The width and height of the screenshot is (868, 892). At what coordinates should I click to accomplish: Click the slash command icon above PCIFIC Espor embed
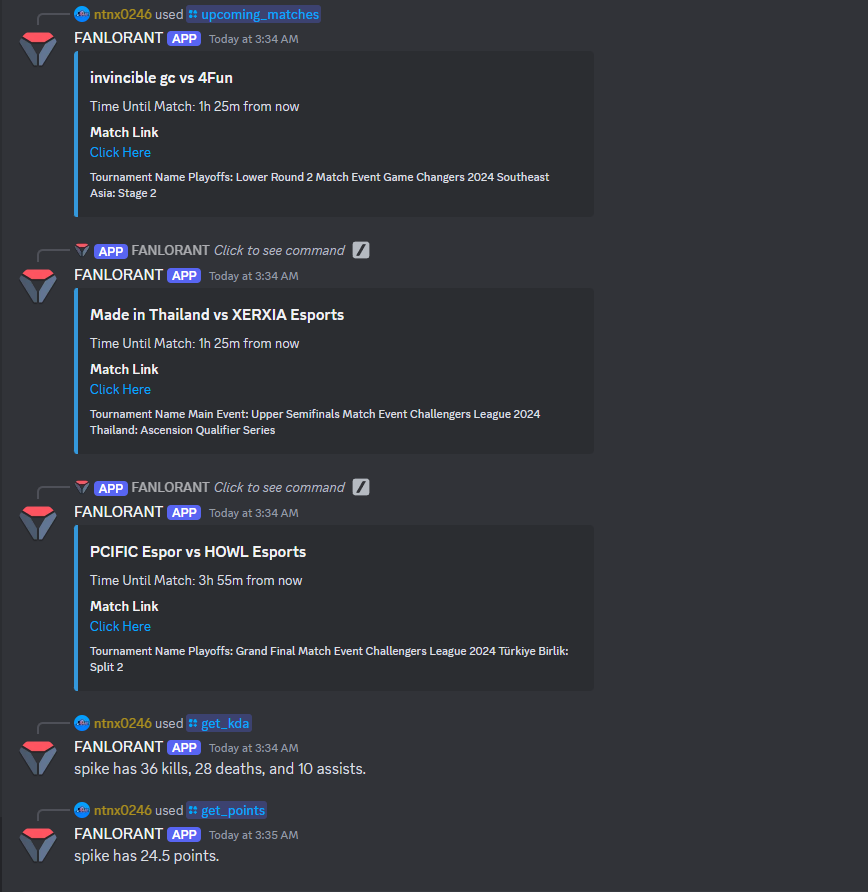[361, 487]
